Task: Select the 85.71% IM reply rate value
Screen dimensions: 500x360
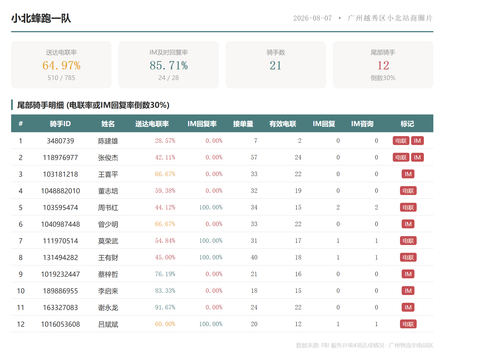Action: click(169, 65)
